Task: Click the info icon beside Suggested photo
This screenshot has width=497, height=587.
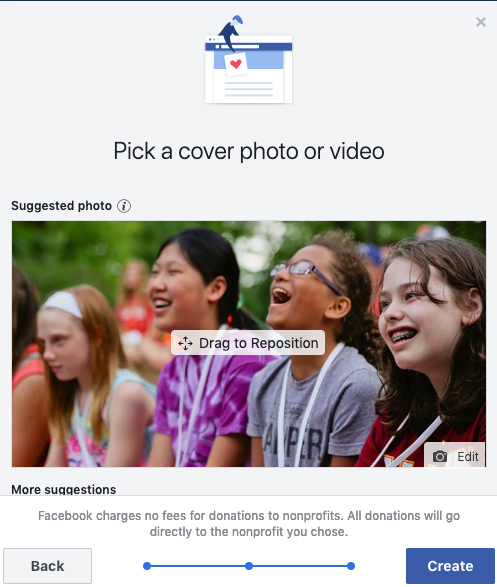Action: click(124, 206)
